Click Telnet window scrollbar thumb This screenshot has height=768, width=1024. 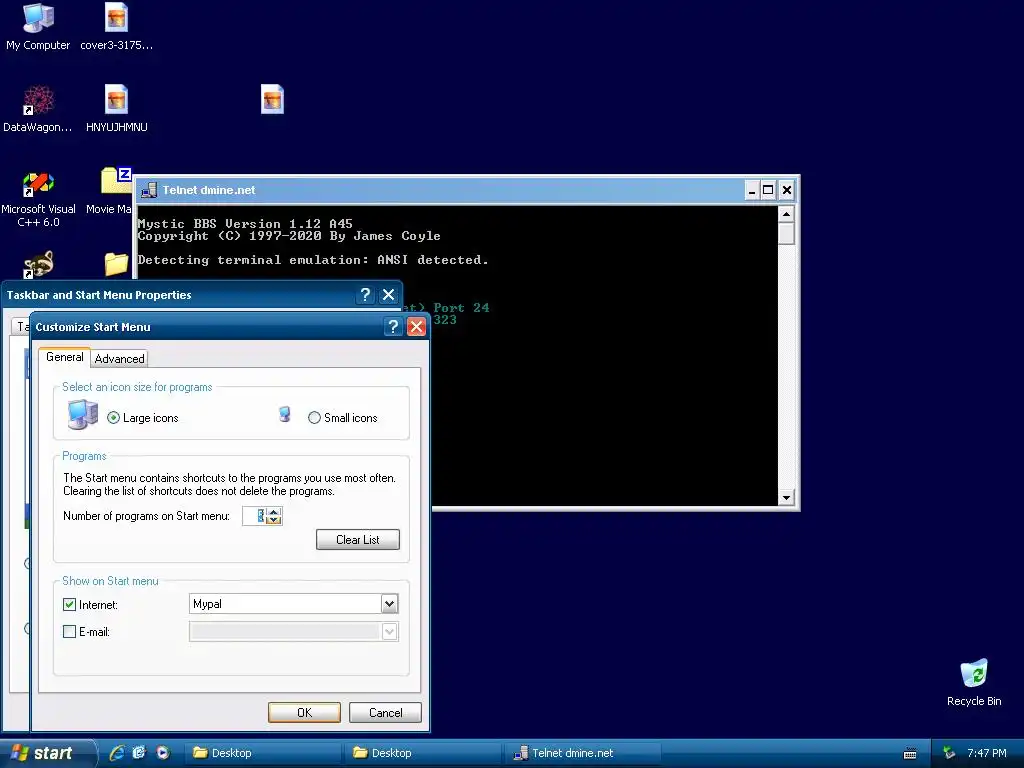[786, 234]
